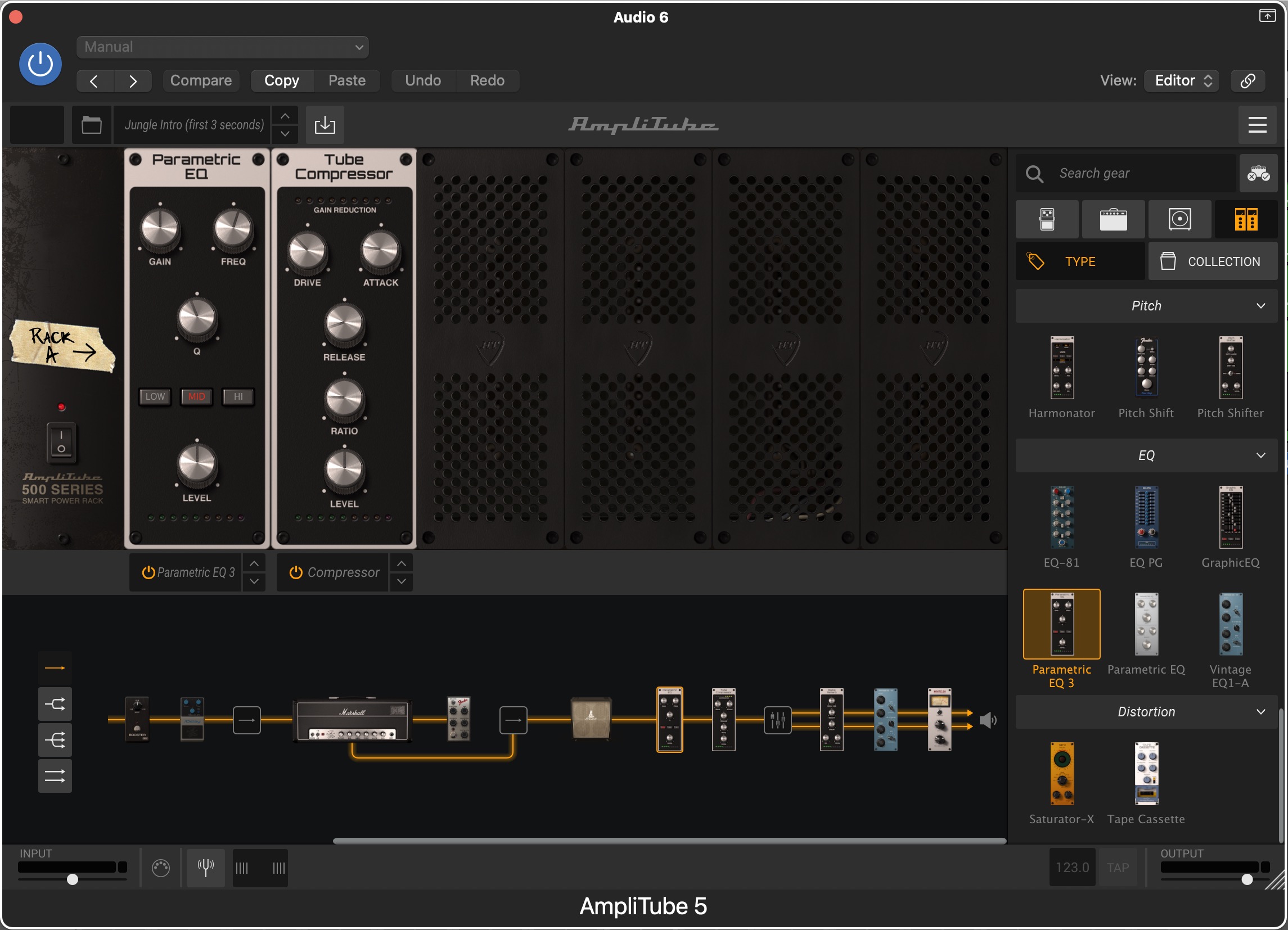Viewport: 1288px width, 930px height.
Task: Click the save preset download icon
Action: coord(325,124)
